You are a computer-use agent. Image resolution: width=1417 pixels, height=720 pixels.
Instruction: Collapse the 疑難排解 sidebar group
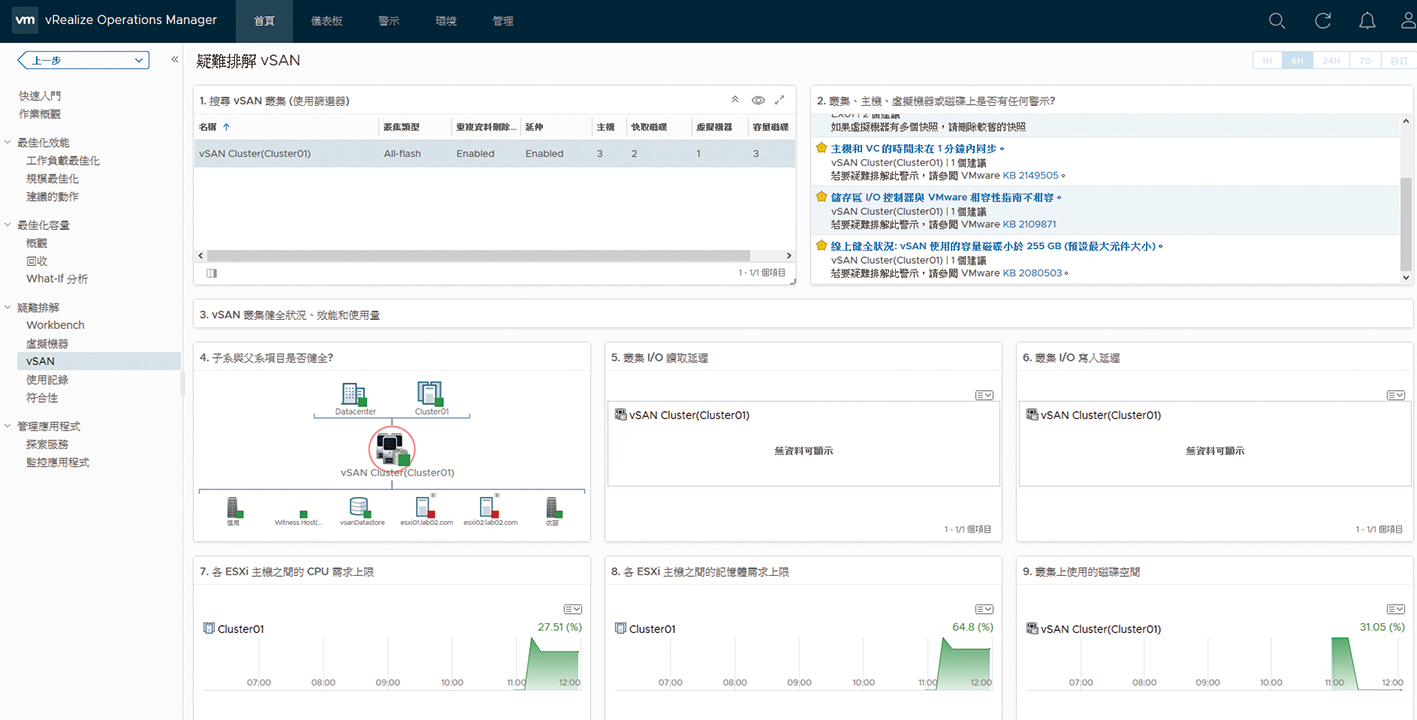[x=8, y=308]
